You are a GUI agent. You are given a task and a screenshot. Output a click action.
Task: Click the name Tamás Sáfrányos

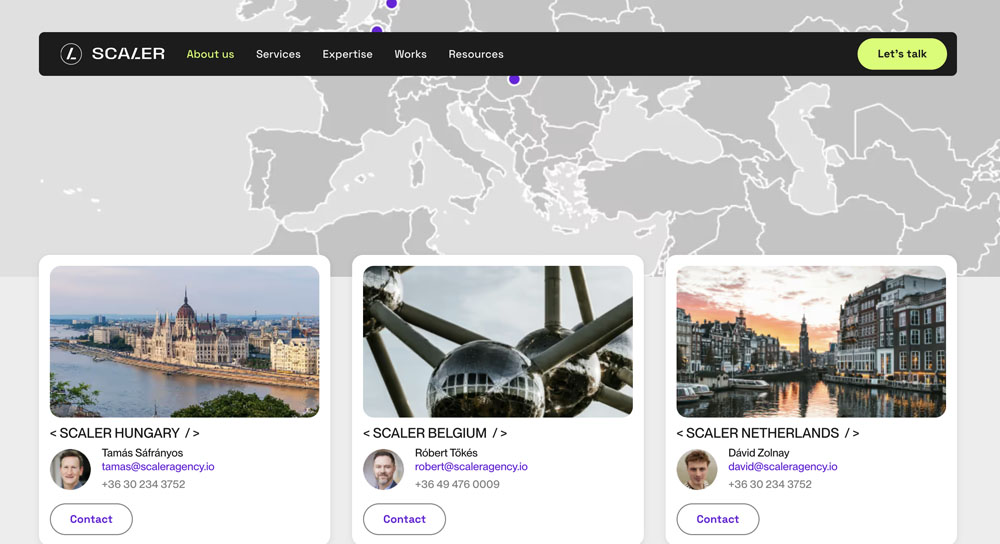142,453
